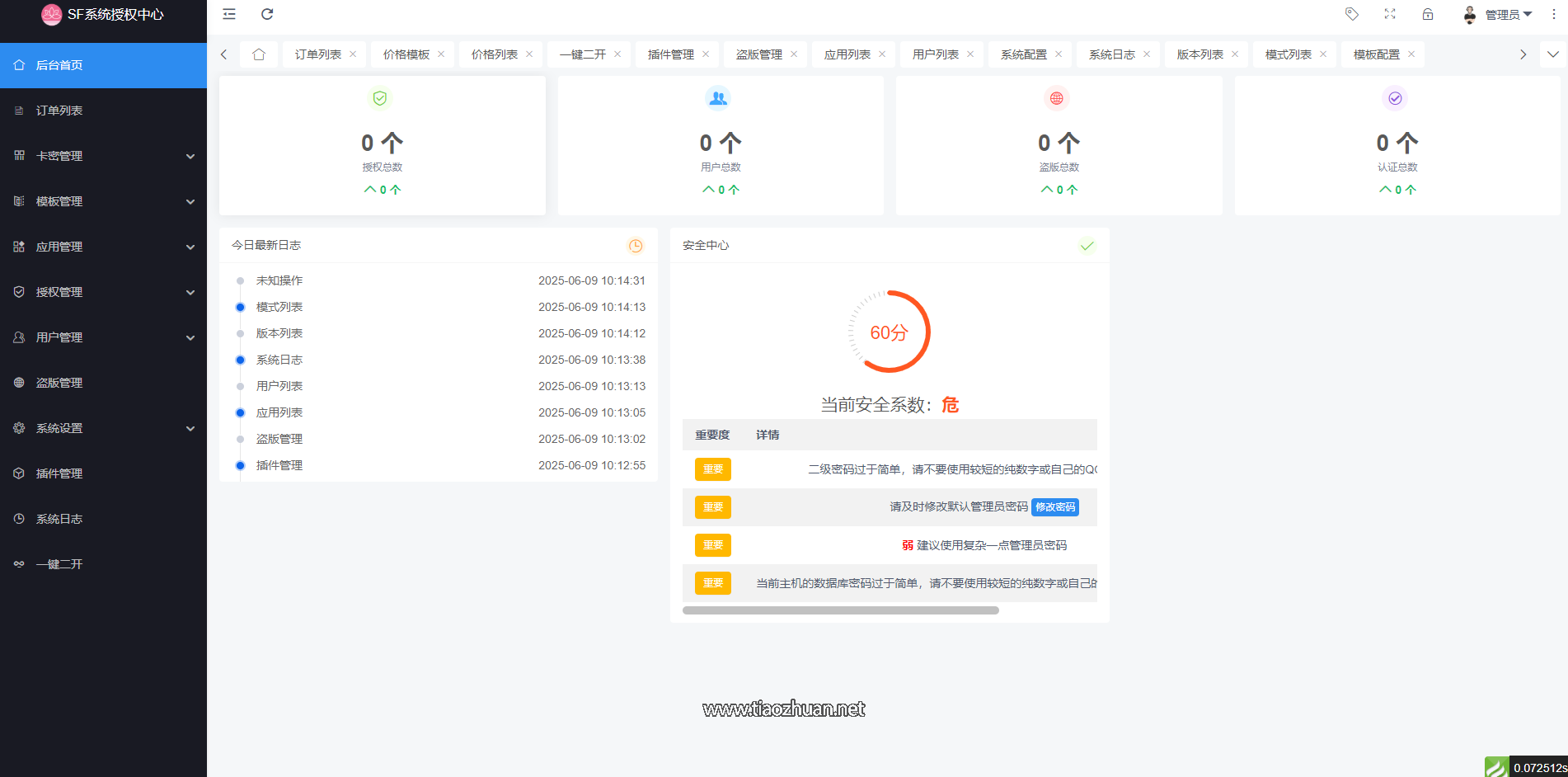Enter fullscreen using the expand icon
This screenshot has height=777, width=1568.
coord(1390,14)
